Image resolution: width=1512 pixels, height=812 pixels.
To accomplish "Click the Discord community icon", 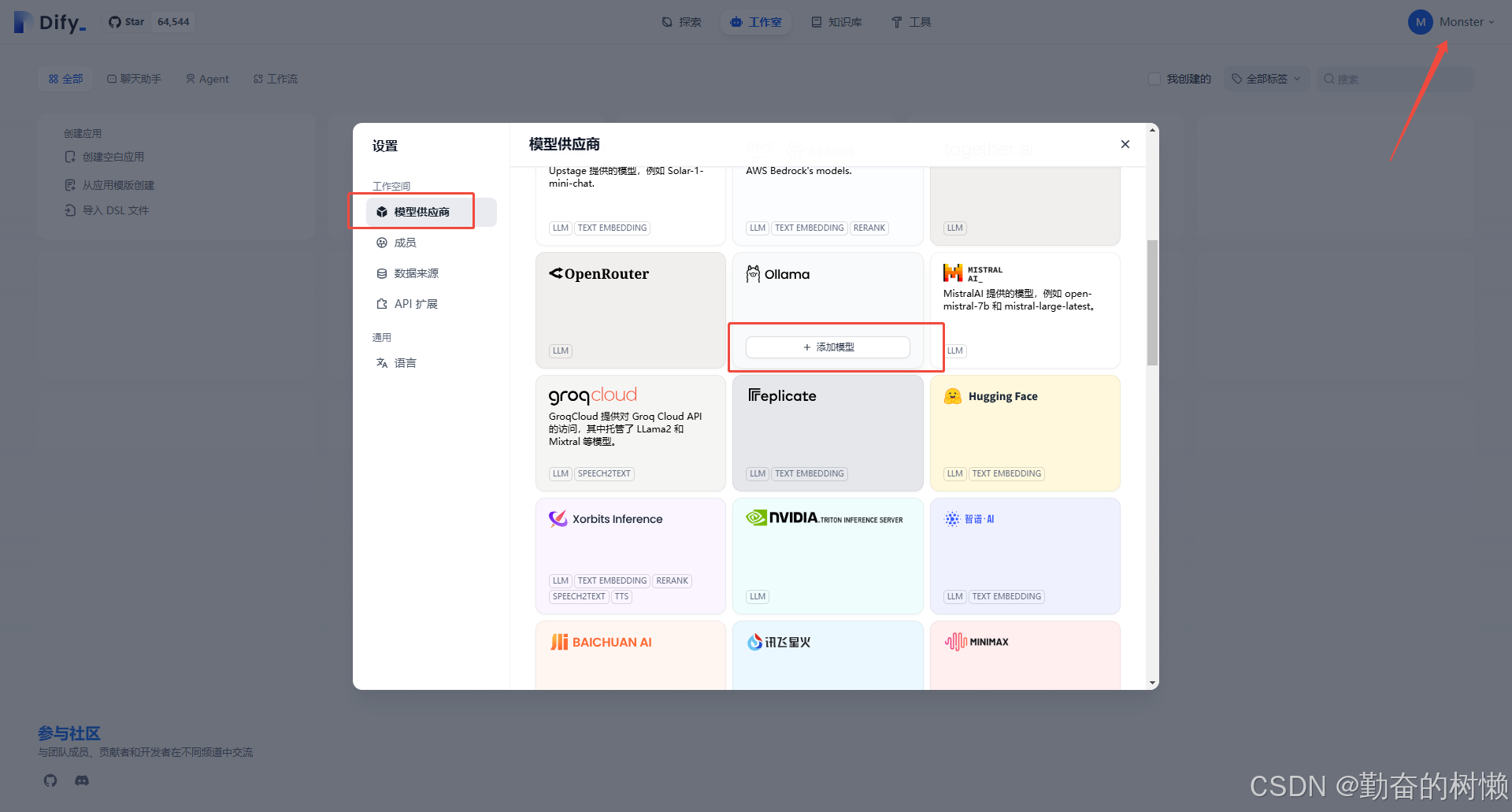I will click(82, 780).
